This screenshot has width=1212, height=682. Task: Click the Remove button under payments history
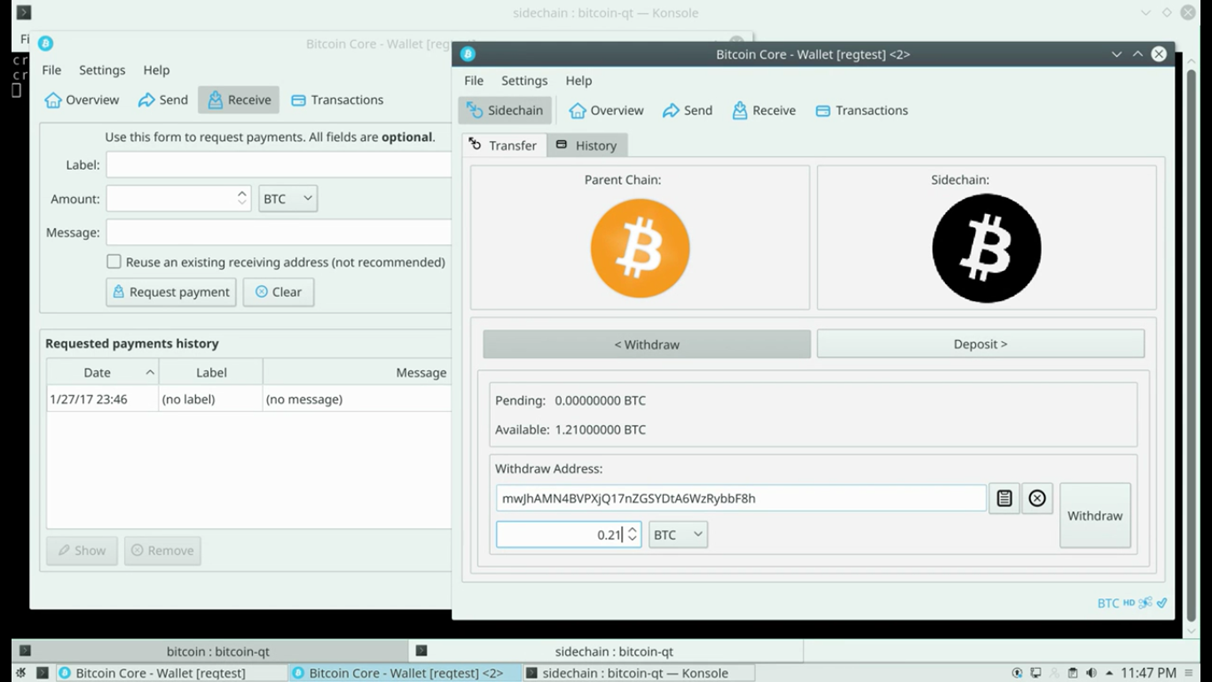[162, 550]
